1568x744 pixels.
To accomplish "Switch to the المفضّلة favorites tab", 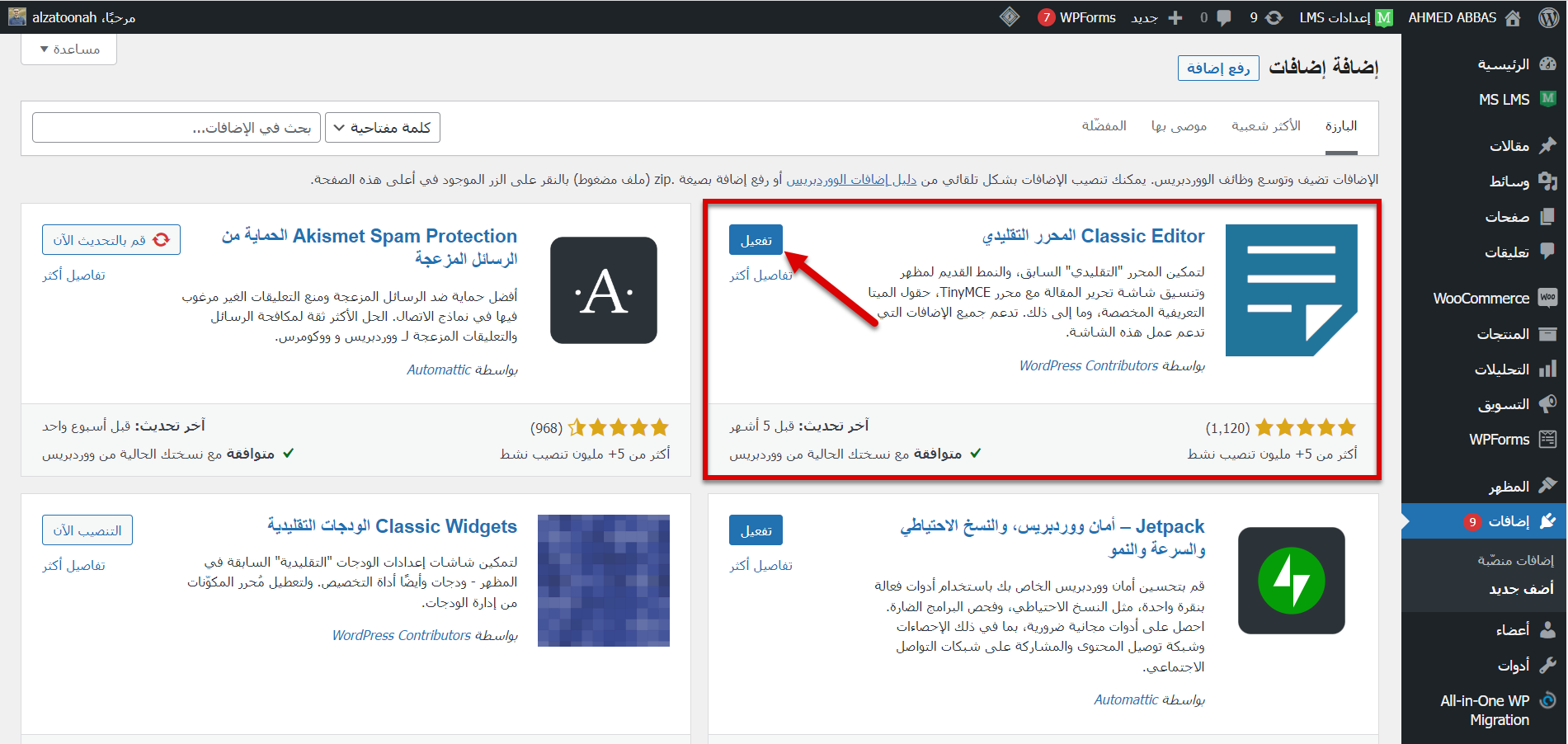I will point(1104,125).
